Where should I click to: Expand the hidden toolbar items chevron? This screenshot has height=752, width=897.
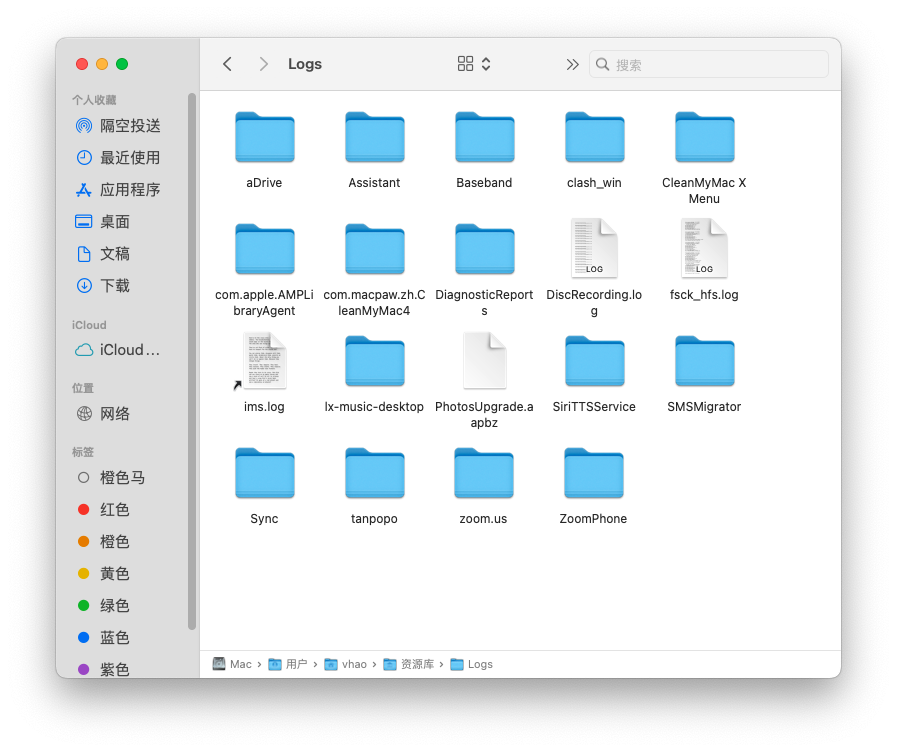click(x=571, y=63)
